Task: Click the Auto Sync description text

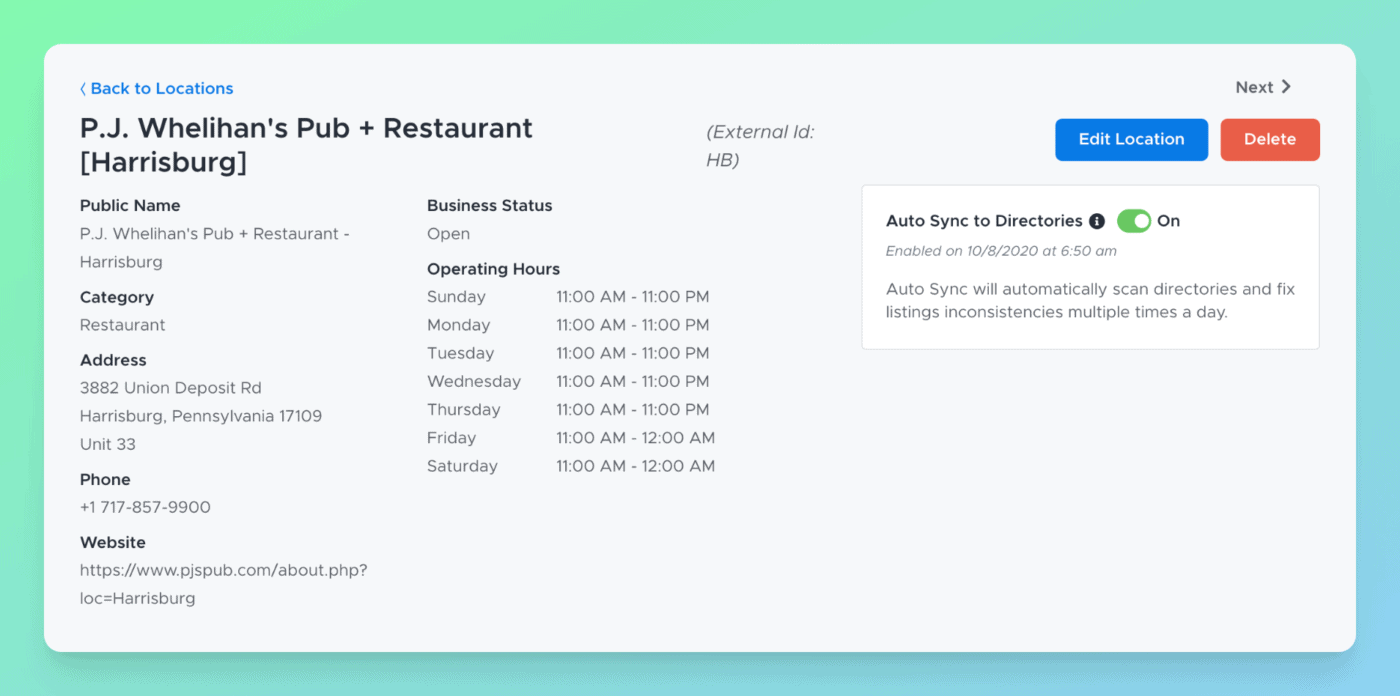Action: coord(1089,300)
